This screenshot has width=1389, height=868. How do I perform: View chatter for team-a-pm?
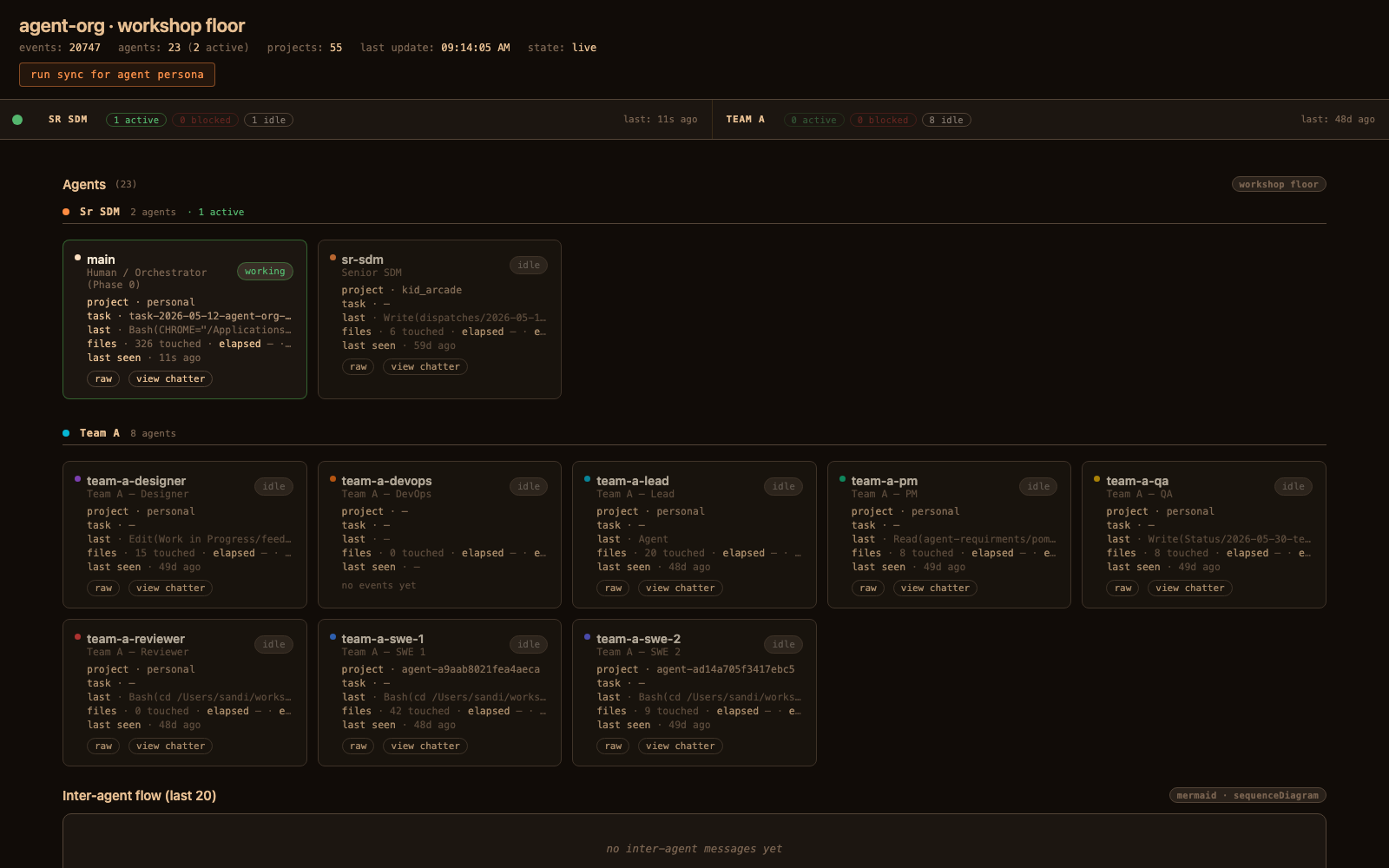point(935,588)
